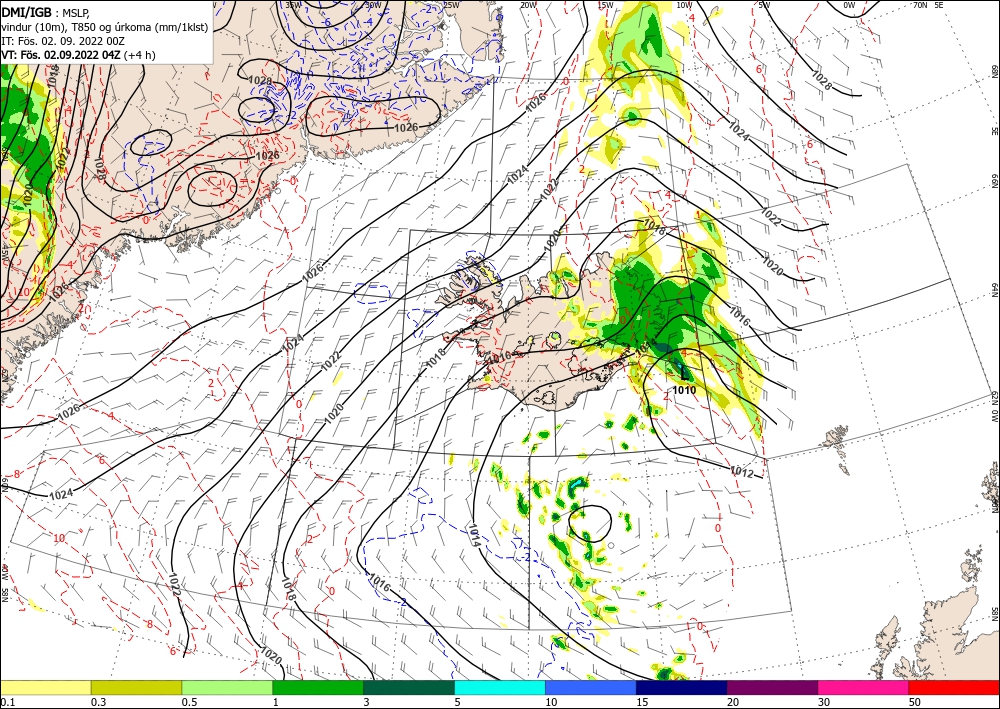Click the bold "1010" low pressure label

(x=684, y=390)
